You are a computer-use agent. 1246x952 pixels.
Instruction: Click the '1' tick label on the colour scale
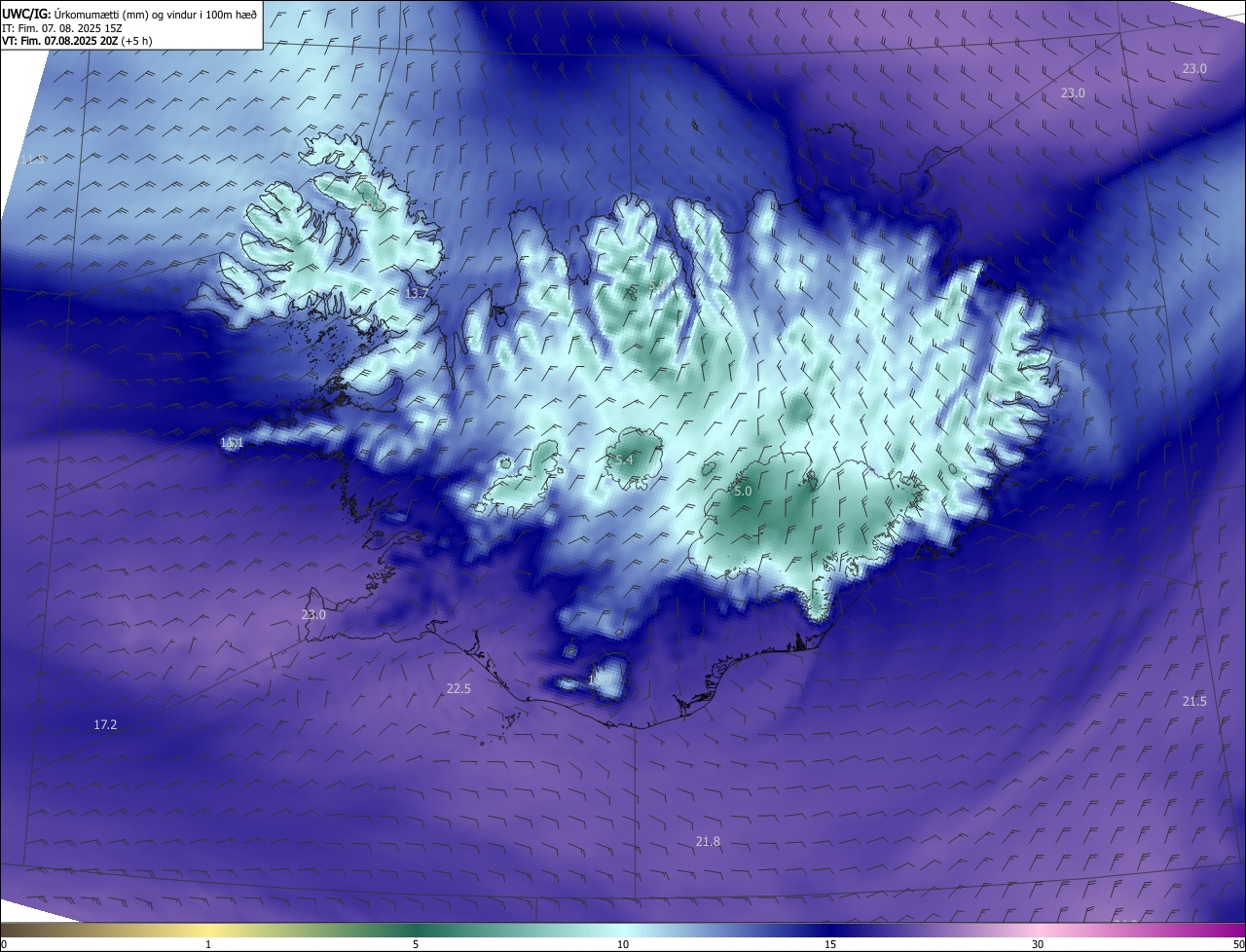(208, 944)
